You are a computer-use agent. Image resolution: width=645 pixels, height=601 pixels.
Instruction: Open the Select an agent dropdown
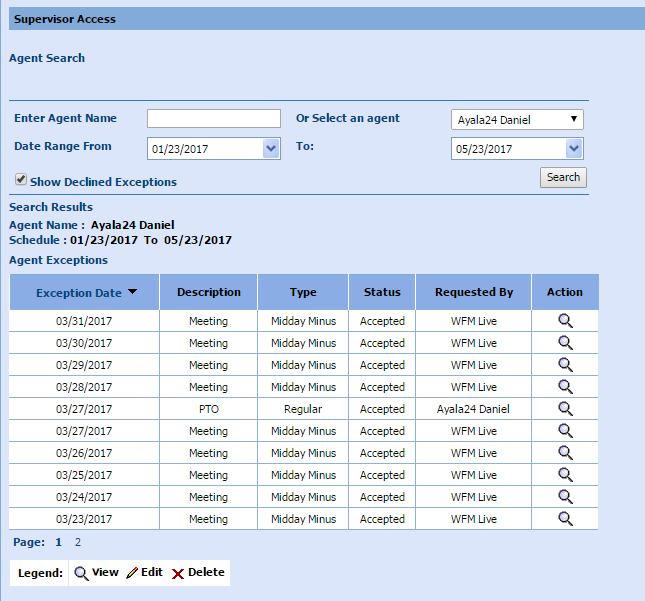[x=517, y=120]
